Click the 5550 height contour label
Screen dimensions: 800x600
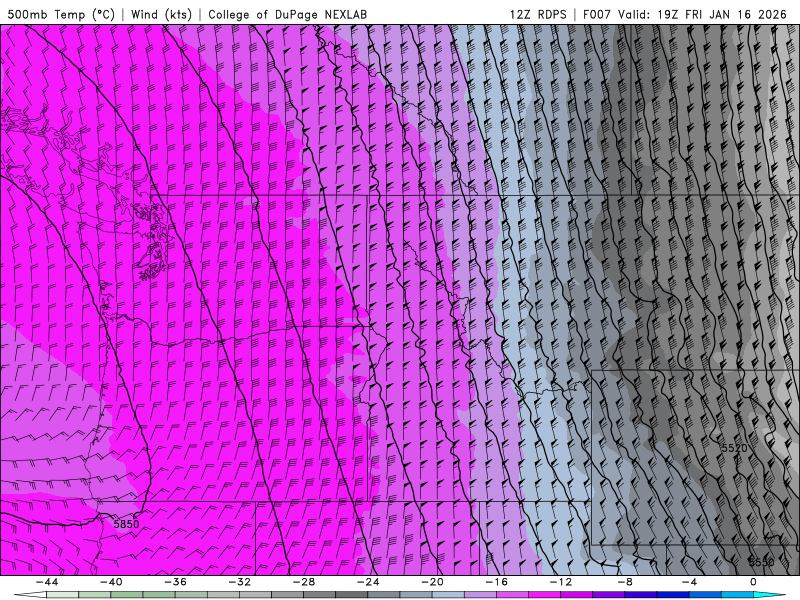pyautogui.click(x=761, y=562)
